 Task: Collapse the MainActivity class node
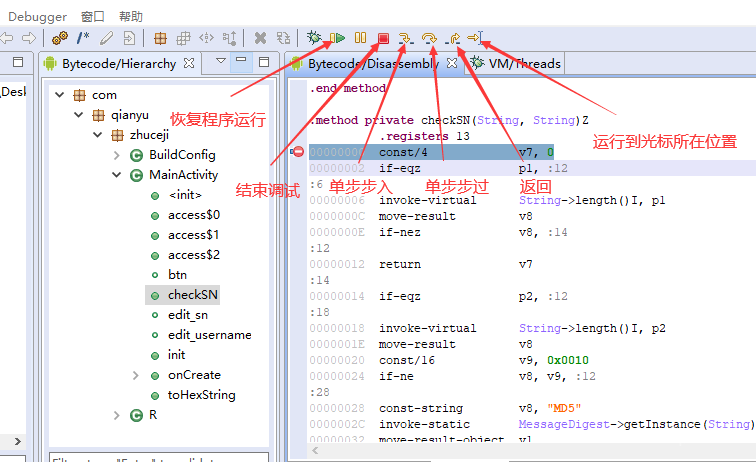pos(117,175)
